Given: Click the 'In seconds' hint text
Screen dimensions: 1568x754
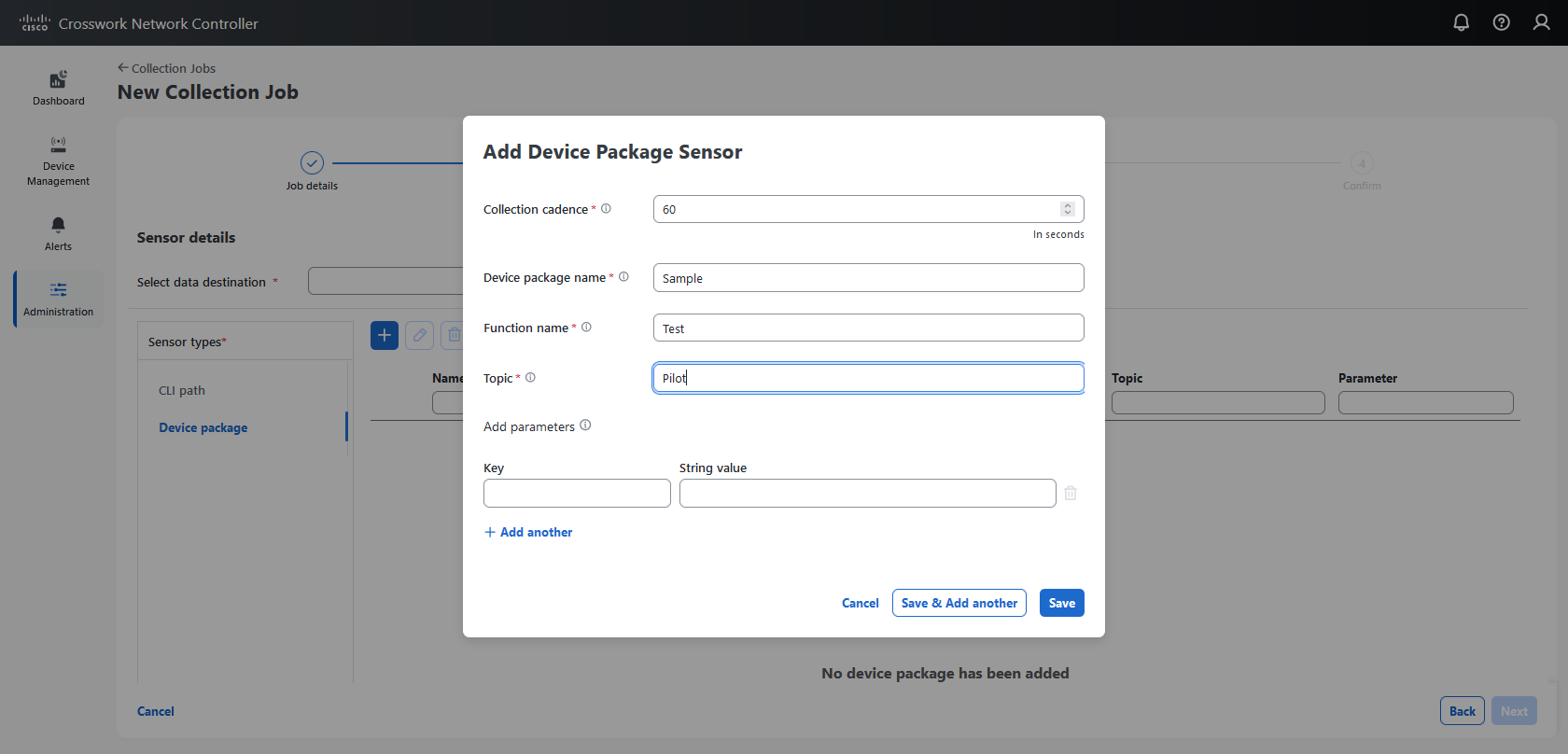Looking at the screenshot, I should [1058, 234].
